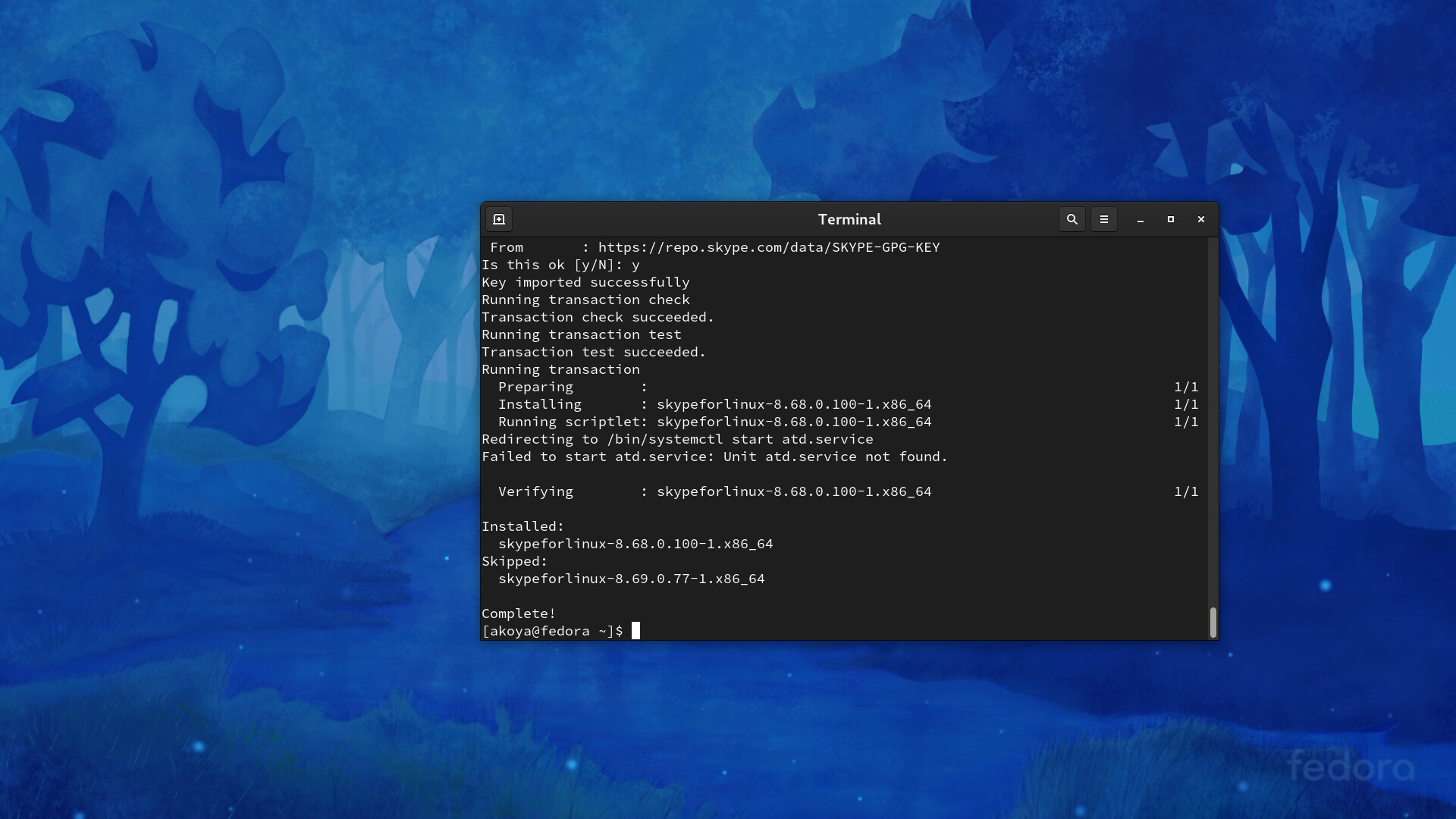1456x819 pixels.
Task: Click the 'Installing' package line
Action: (848, 404)
